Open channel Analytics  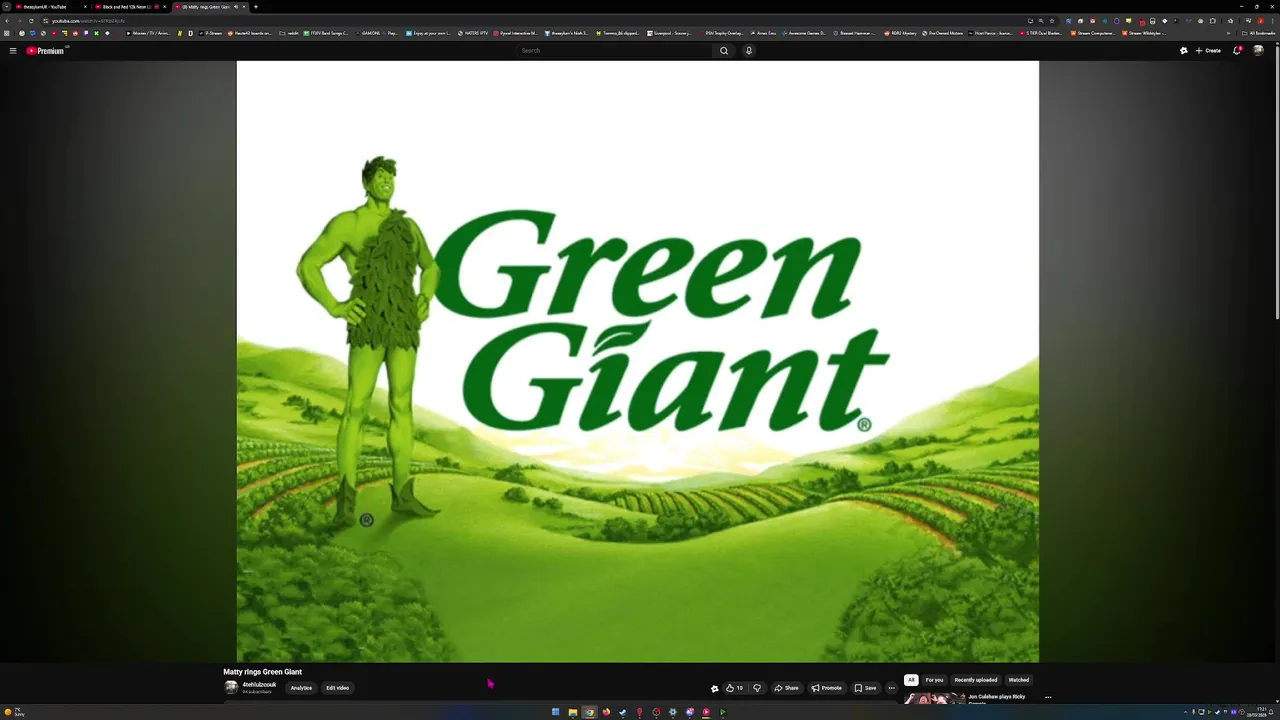[x=301, y=688]
